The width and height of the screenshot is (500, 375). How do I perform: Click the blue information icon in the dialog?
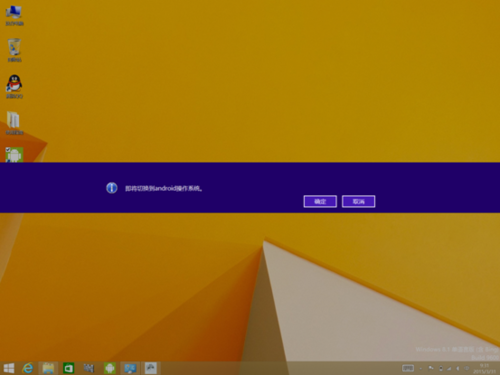[112, 188]
